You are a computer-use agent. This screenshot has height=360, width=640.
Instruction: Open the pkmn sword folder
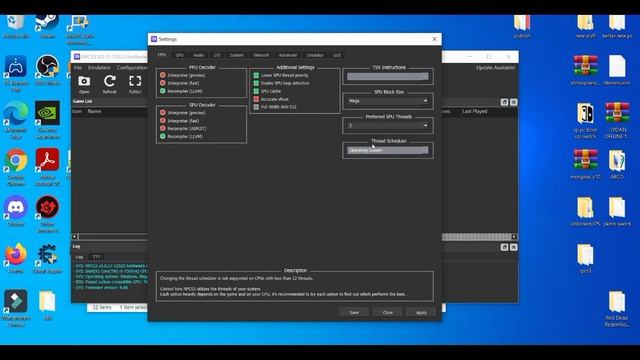coord(617,211)
